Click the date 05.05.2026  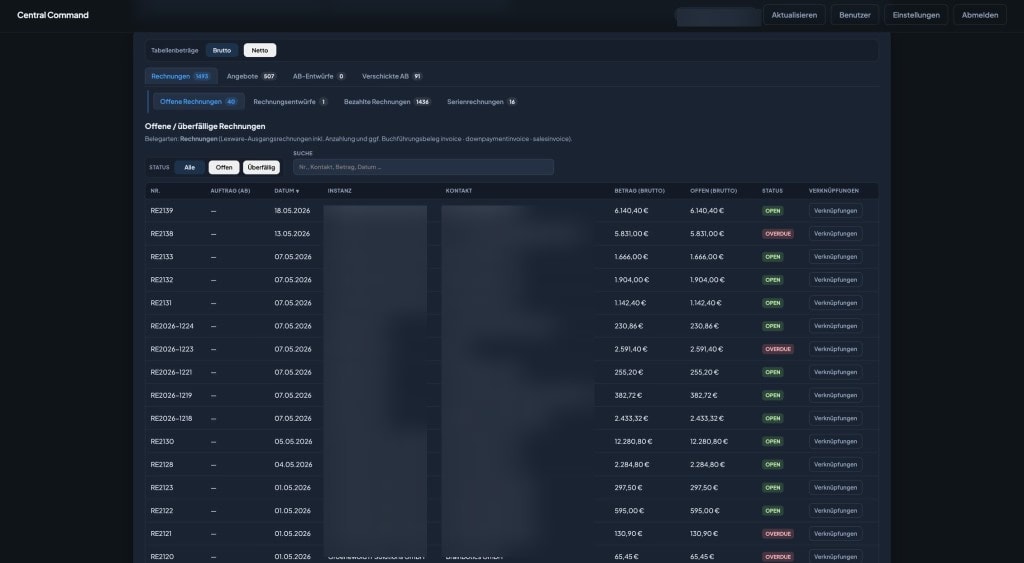click(293, 442)
